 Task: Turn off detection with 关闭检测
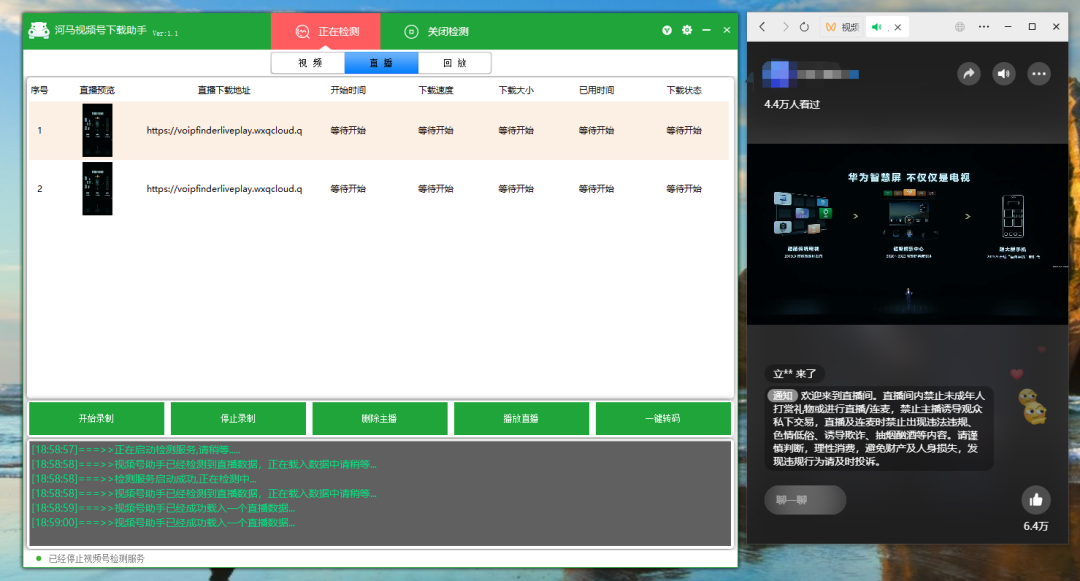(x=437, y=32)
